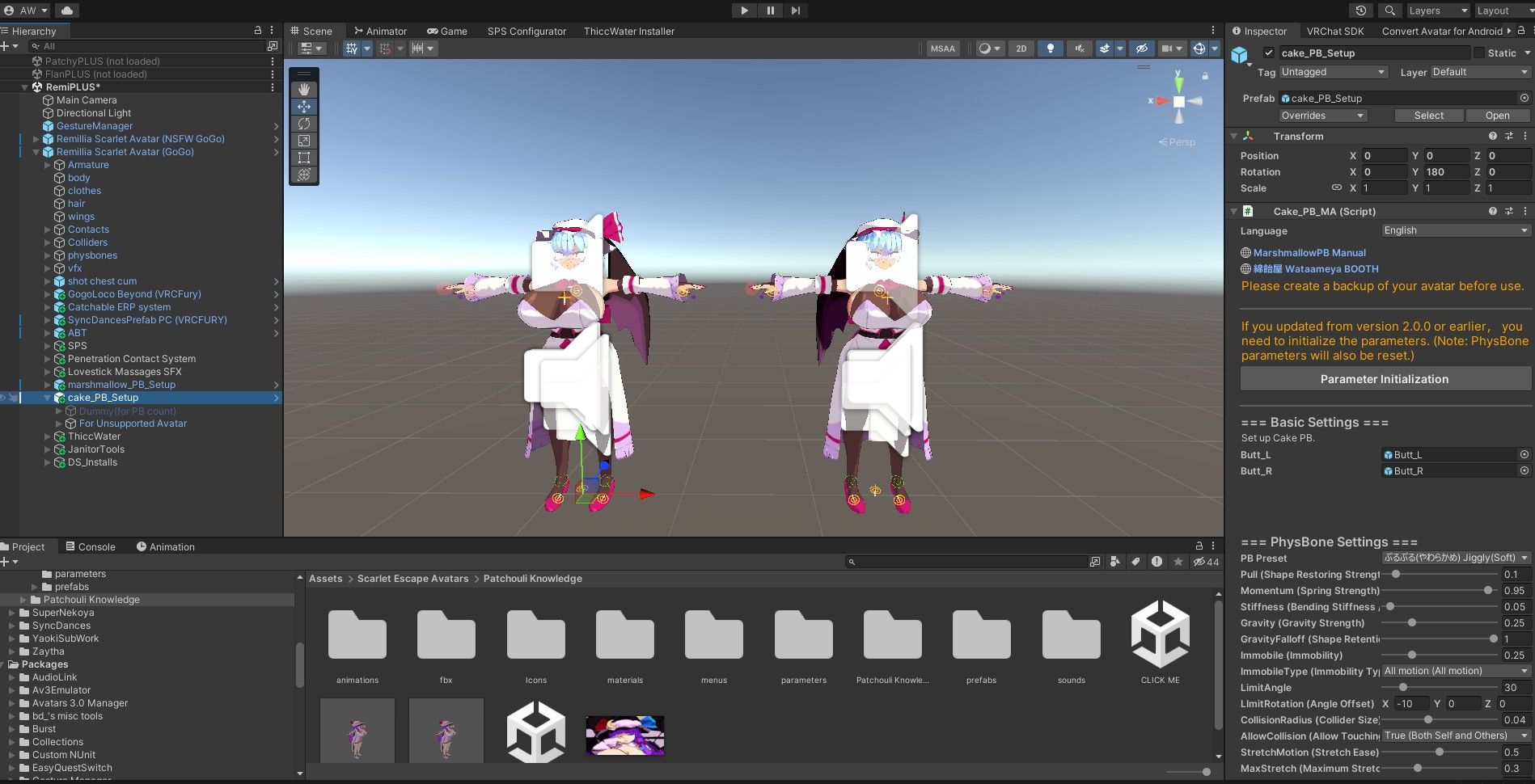The width and height of the screenshot is (1535, 784).
Task: Open the Scene draw mode sphere icon
Action: point(984,48)
